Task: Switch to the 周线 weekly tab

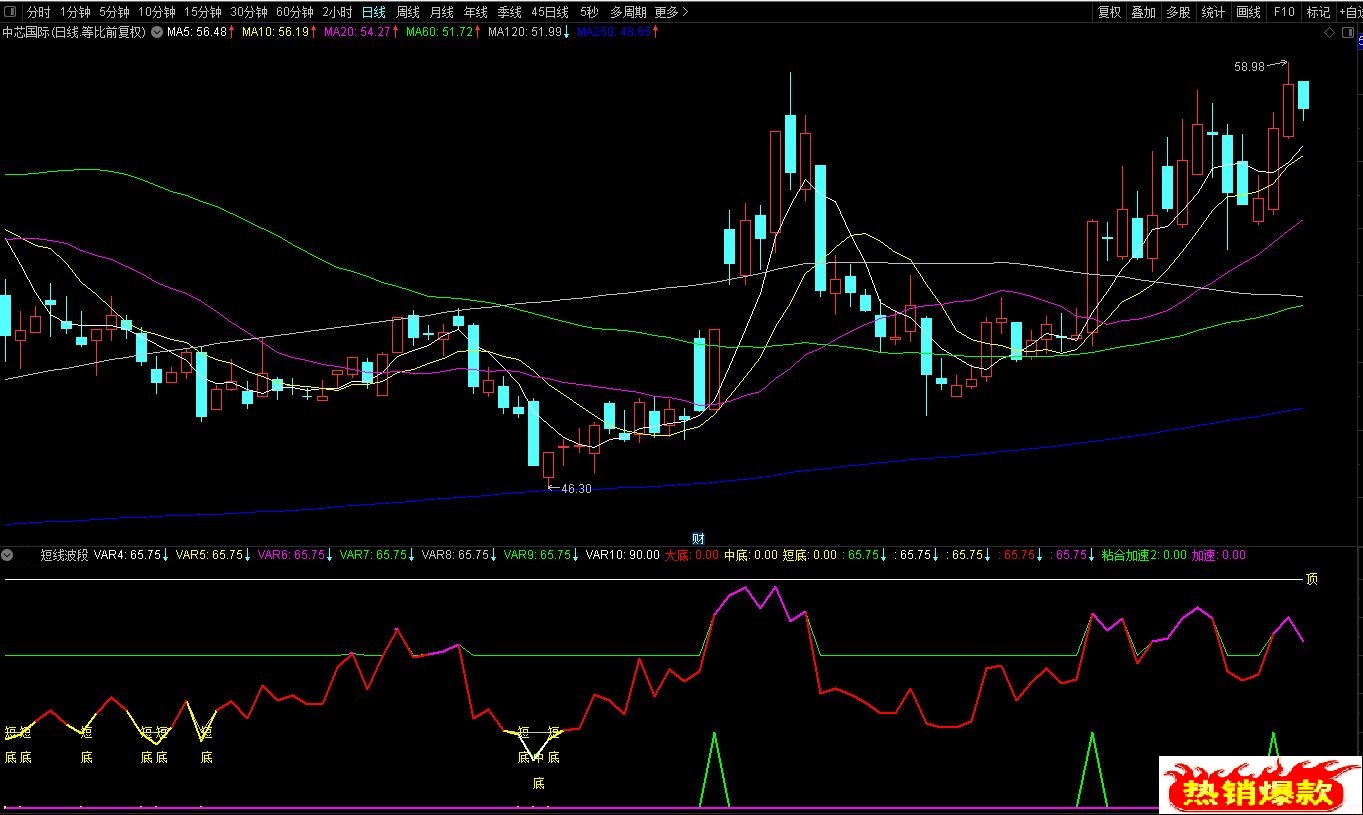Action: click(x=407, y=12)
